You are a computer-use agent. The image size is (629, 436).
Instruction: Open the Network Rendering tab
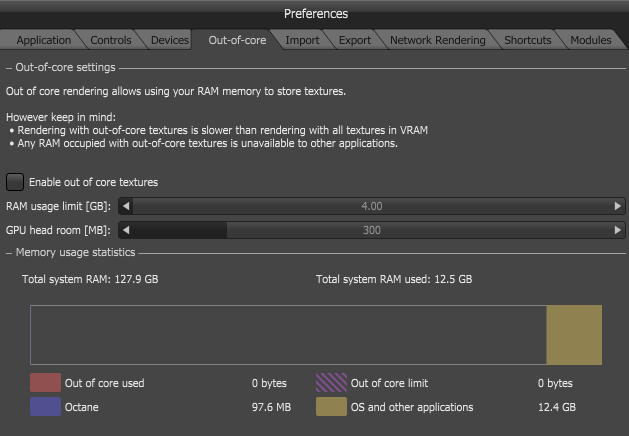437,40
